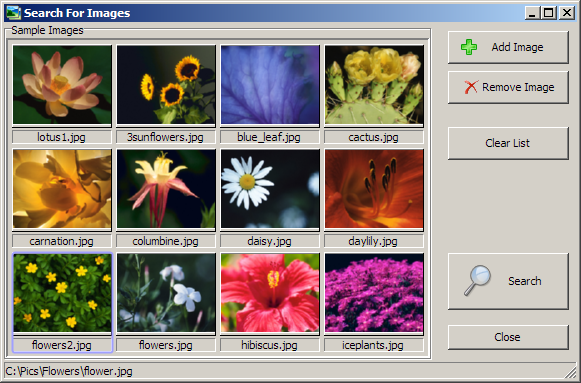The width and height of the screenshot is (581, 383).
Task: Select the carnation.jpg thumbnail
Action: pyautogui.click(x=62, y=189)
